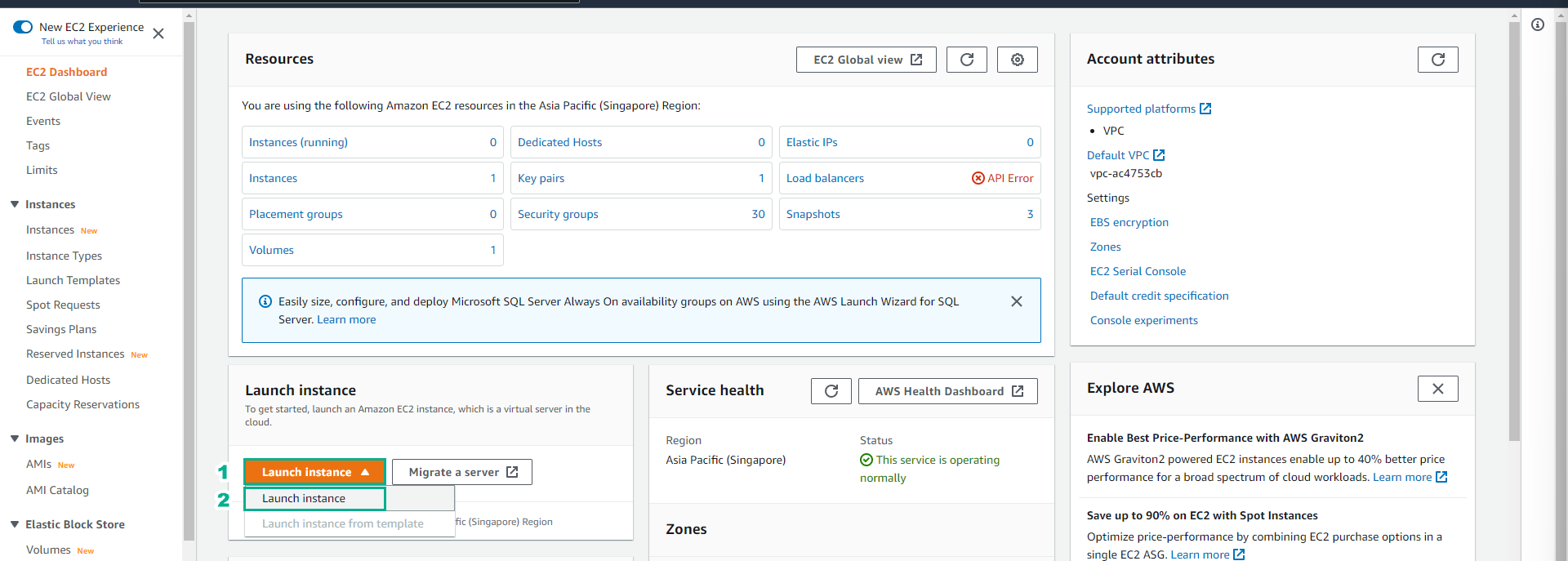Open Zones settings link
The height and width of the screenshot is (561, 1568).
tap(1106, 247)
